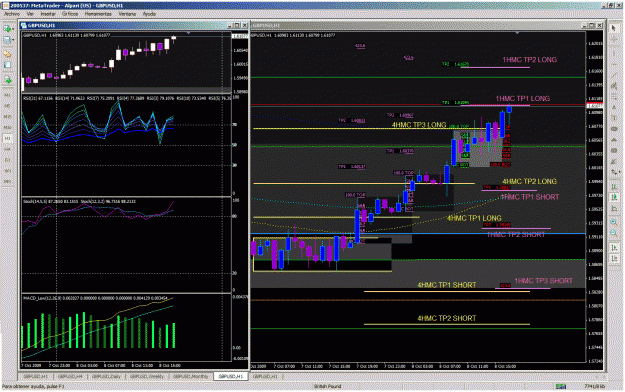Switch to the GBPUSD,Monthly chart tab
This screenshot has width=625, height=392.
(191, 376)
